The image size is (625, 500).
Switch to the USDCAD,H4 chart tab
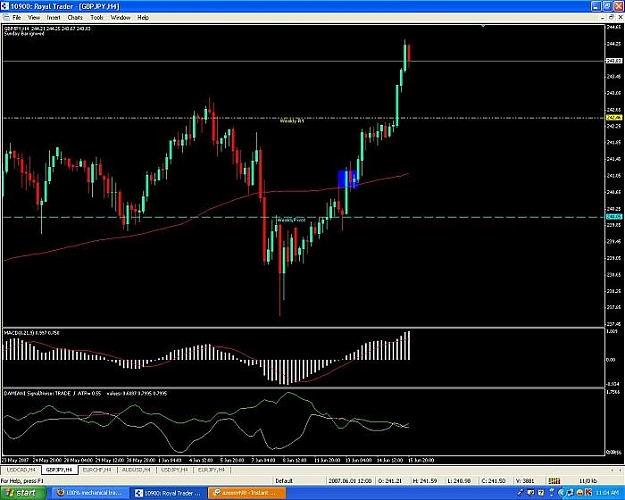[21, 470]
